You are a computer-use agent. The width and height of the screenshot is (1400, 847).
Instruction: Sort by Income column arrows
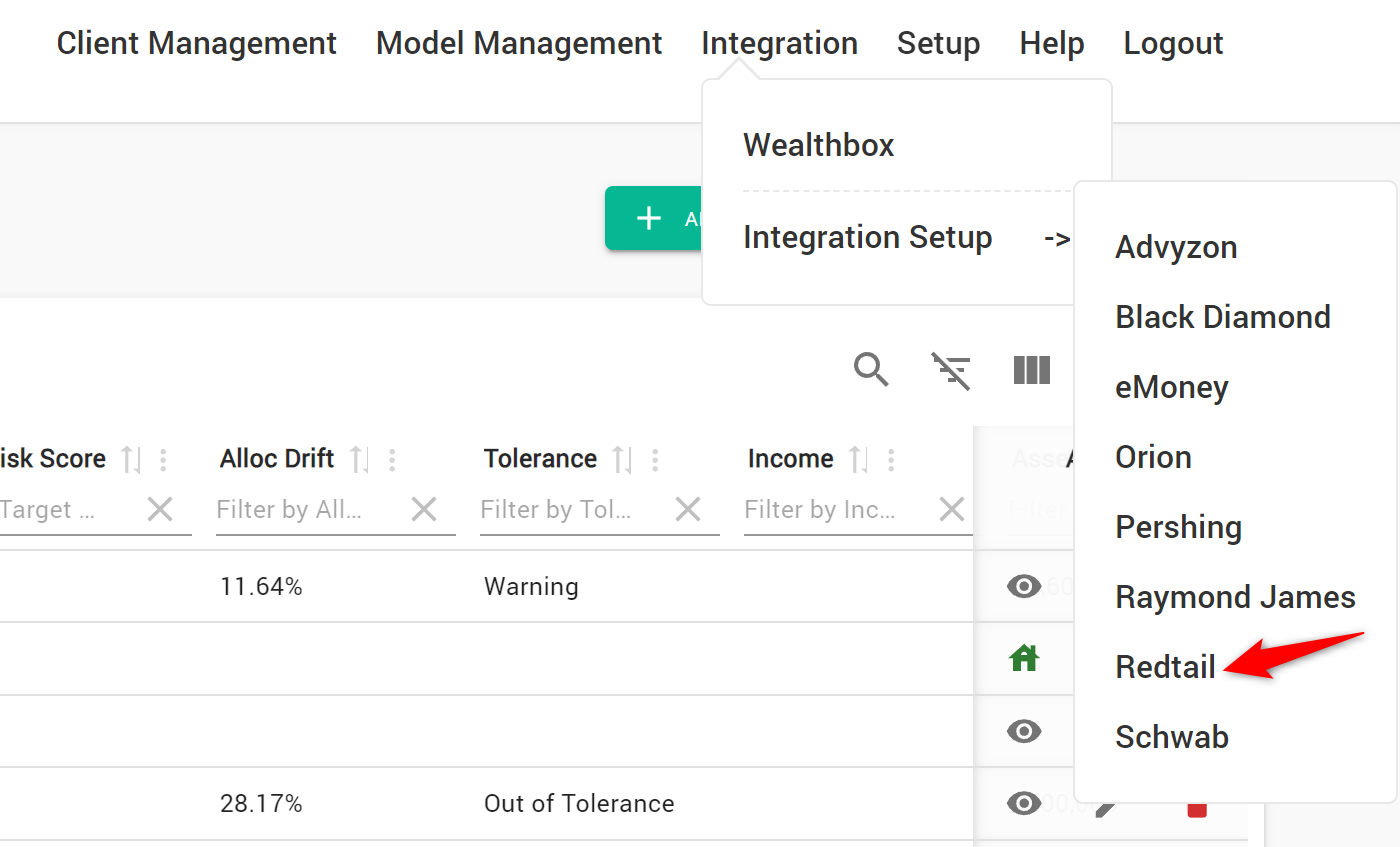(859, 459)
